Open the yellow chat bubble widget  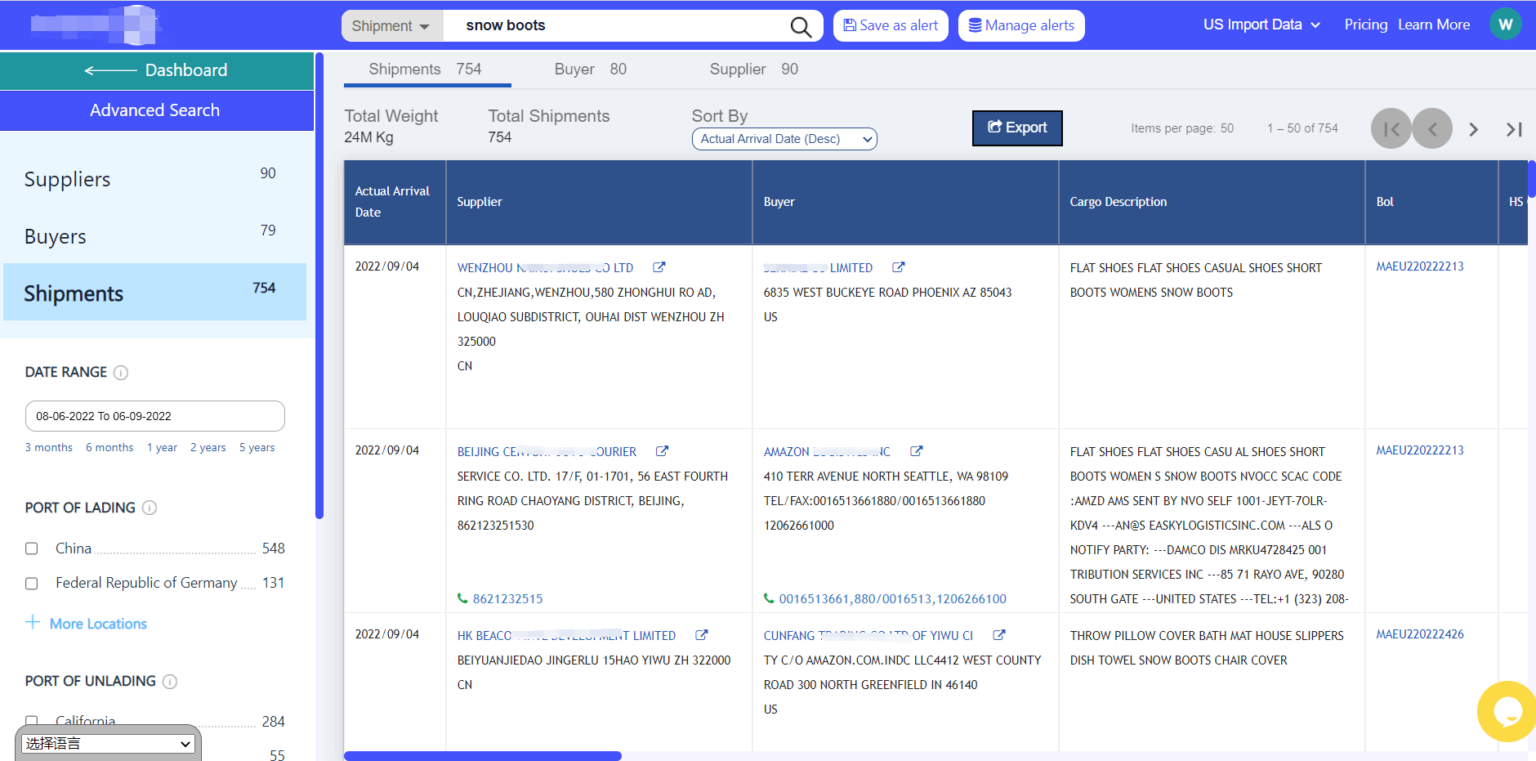(x=1505, y=711)
